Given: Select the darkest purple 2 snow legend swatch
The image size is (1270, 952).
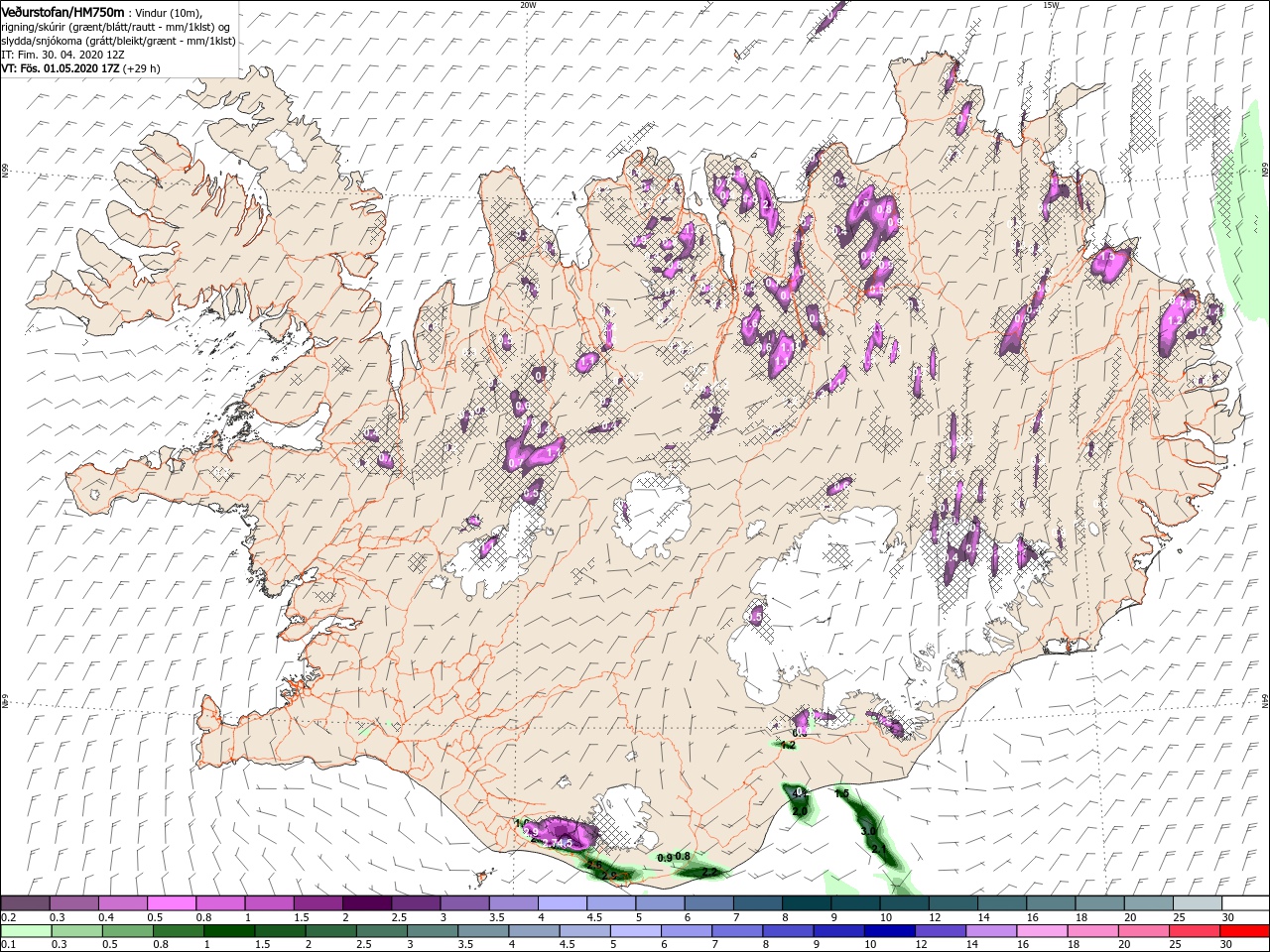Looking at the screenshot, I should point(365,903).
